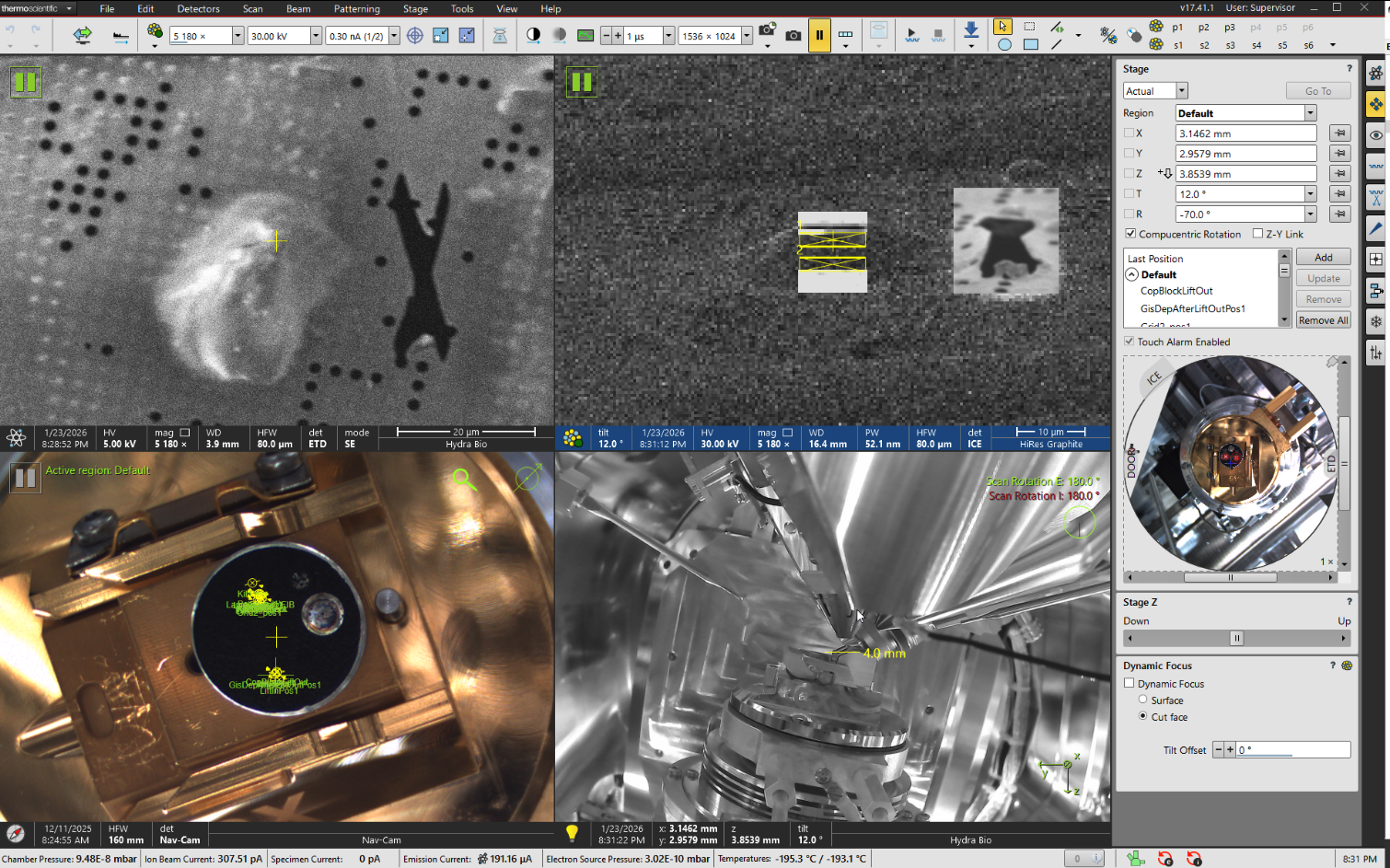The image size is (1390, 868).
Task: Click the beam shift reset crosshair icon
Action: 415,36
